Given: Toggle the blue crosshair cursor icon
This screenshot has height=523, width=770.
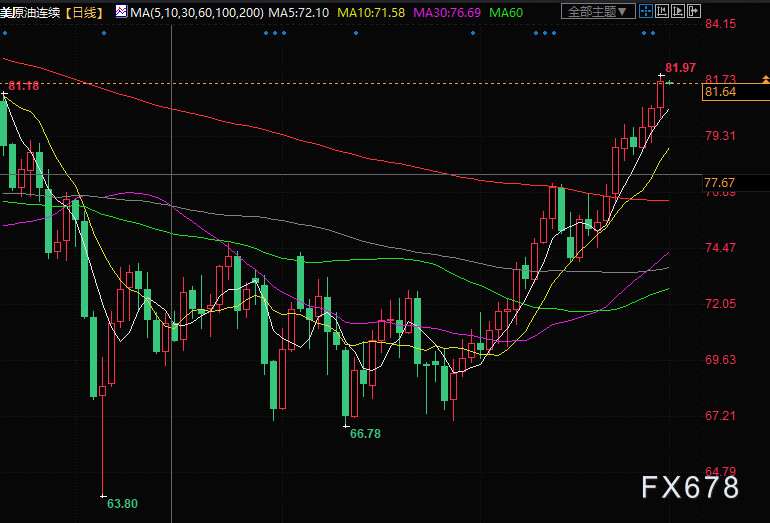Looking at the screenshot, I should click(x=646, y=11).
